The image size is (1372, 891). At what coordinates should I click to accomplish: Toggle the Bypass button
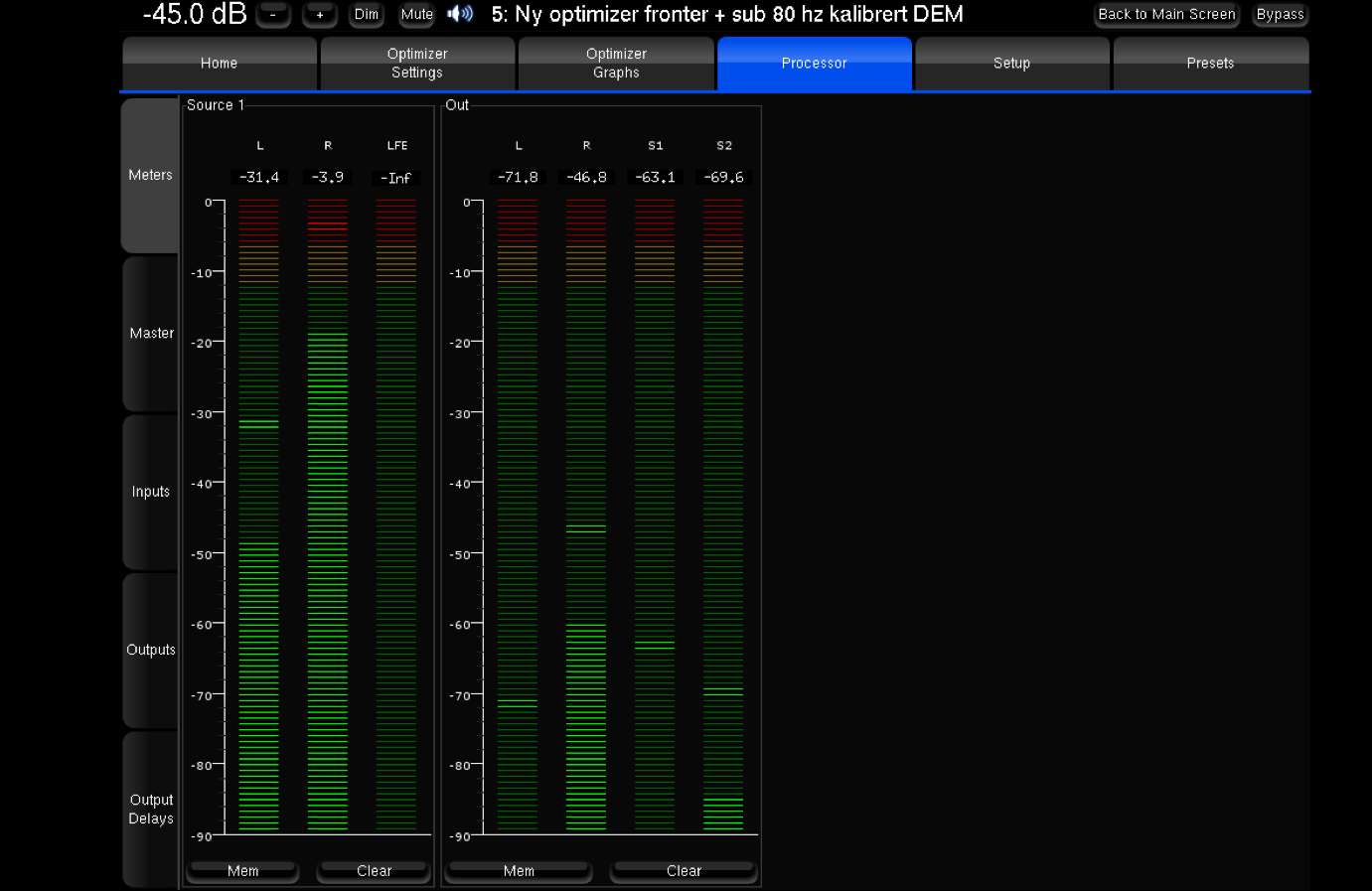(x=1280, y=15)
